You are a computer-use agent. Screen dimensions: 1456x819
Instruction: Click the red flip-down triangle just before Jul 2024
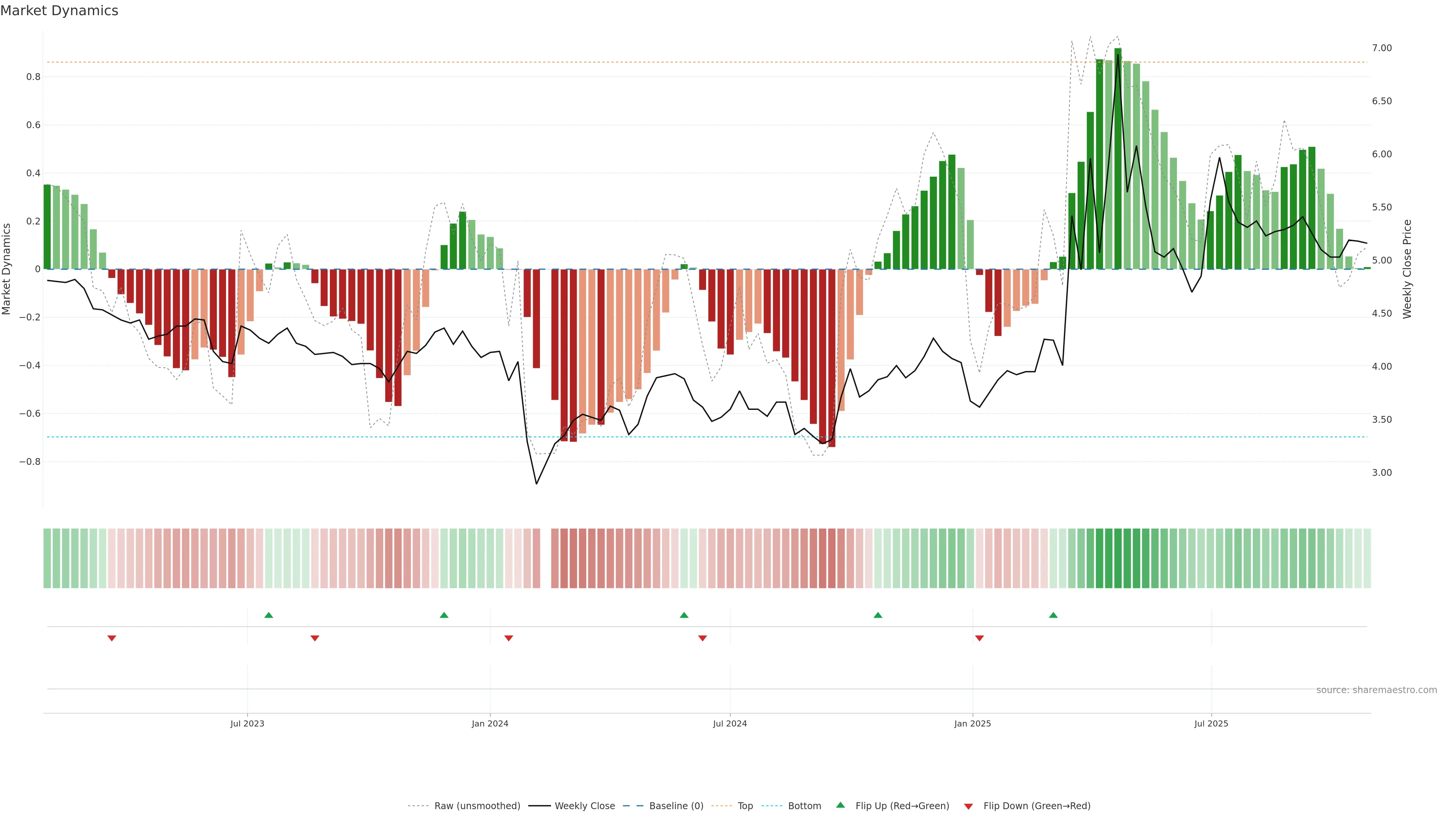703,638
